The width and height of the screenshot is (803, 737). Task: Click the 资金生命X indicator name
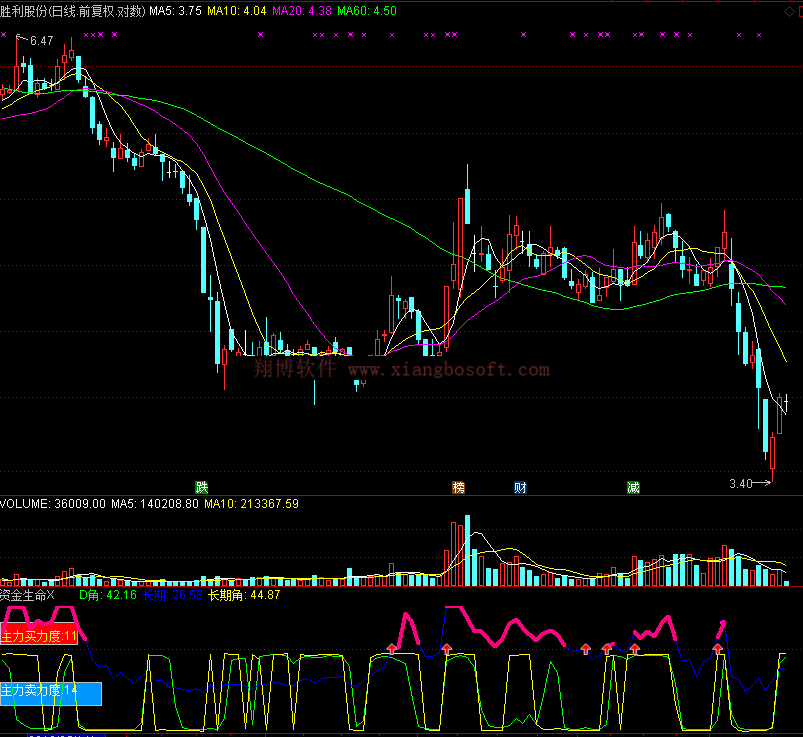(28, 595)
